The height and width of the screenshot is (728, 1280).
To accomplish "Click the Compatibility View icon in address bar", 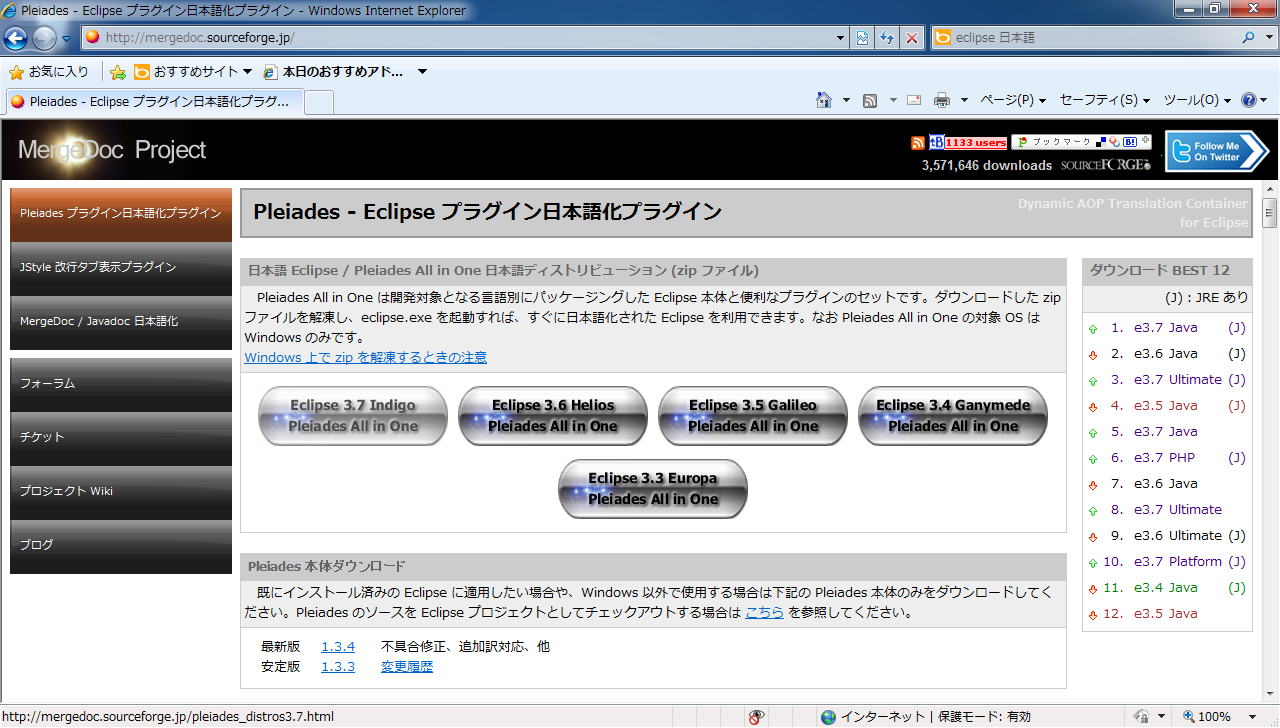I will point(862,38).
